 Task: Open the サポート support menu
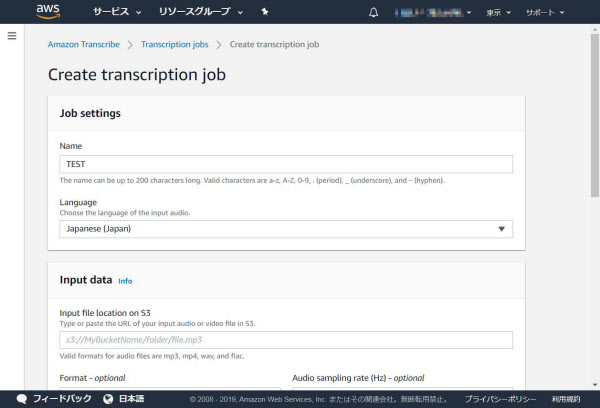pos(545,13)
